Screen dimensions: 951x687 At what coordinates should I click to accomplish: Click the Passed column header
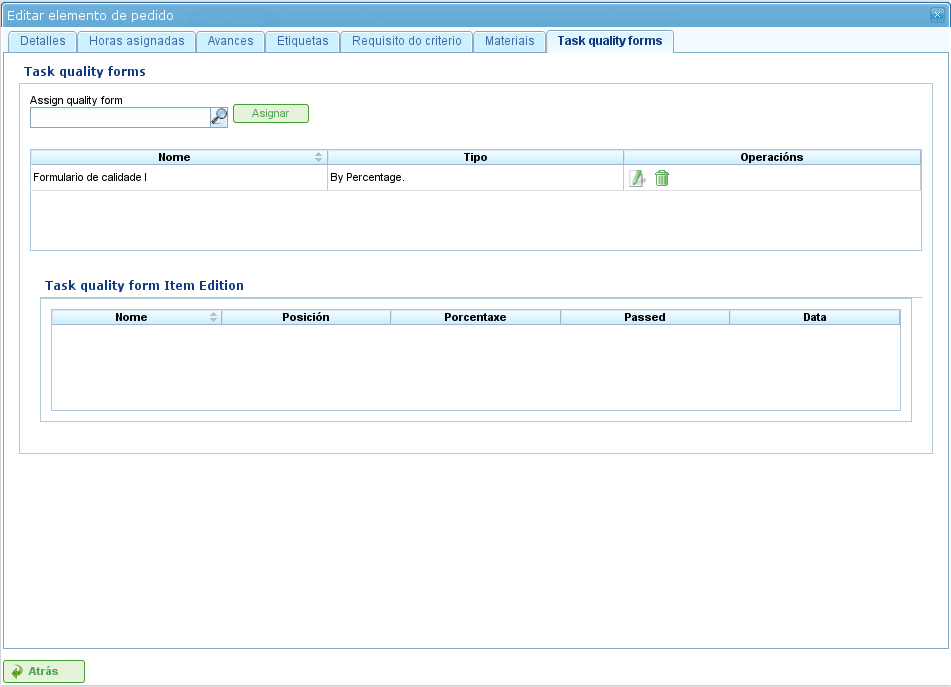coord(644,317)
